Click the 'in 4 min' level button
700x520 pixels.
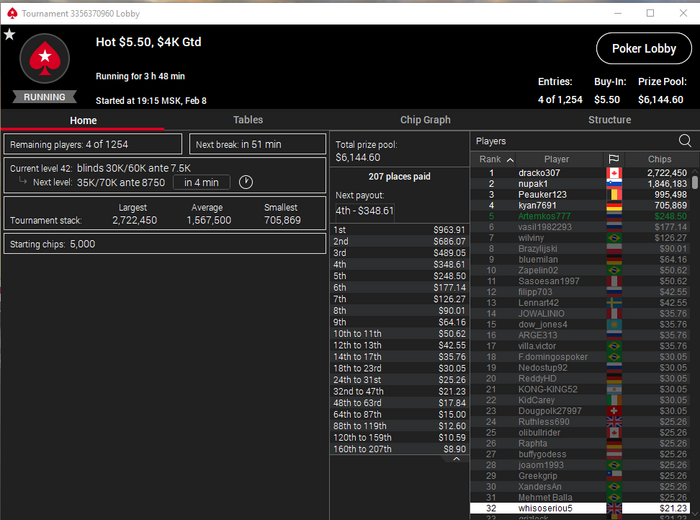click(201, 182)
